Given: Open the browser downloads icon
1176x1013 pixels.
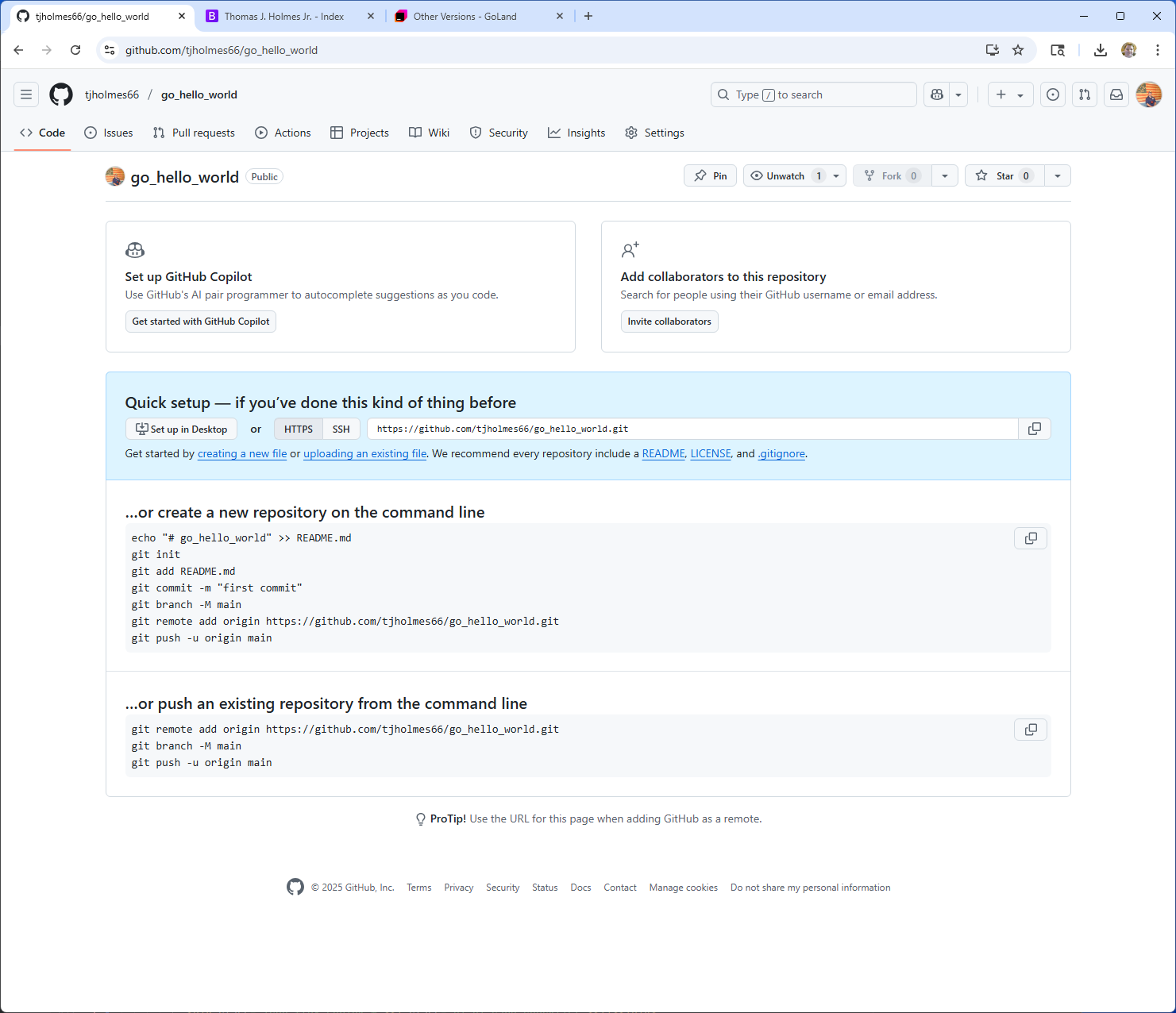Looking at the screenshot, I should tap(1100, 50).
